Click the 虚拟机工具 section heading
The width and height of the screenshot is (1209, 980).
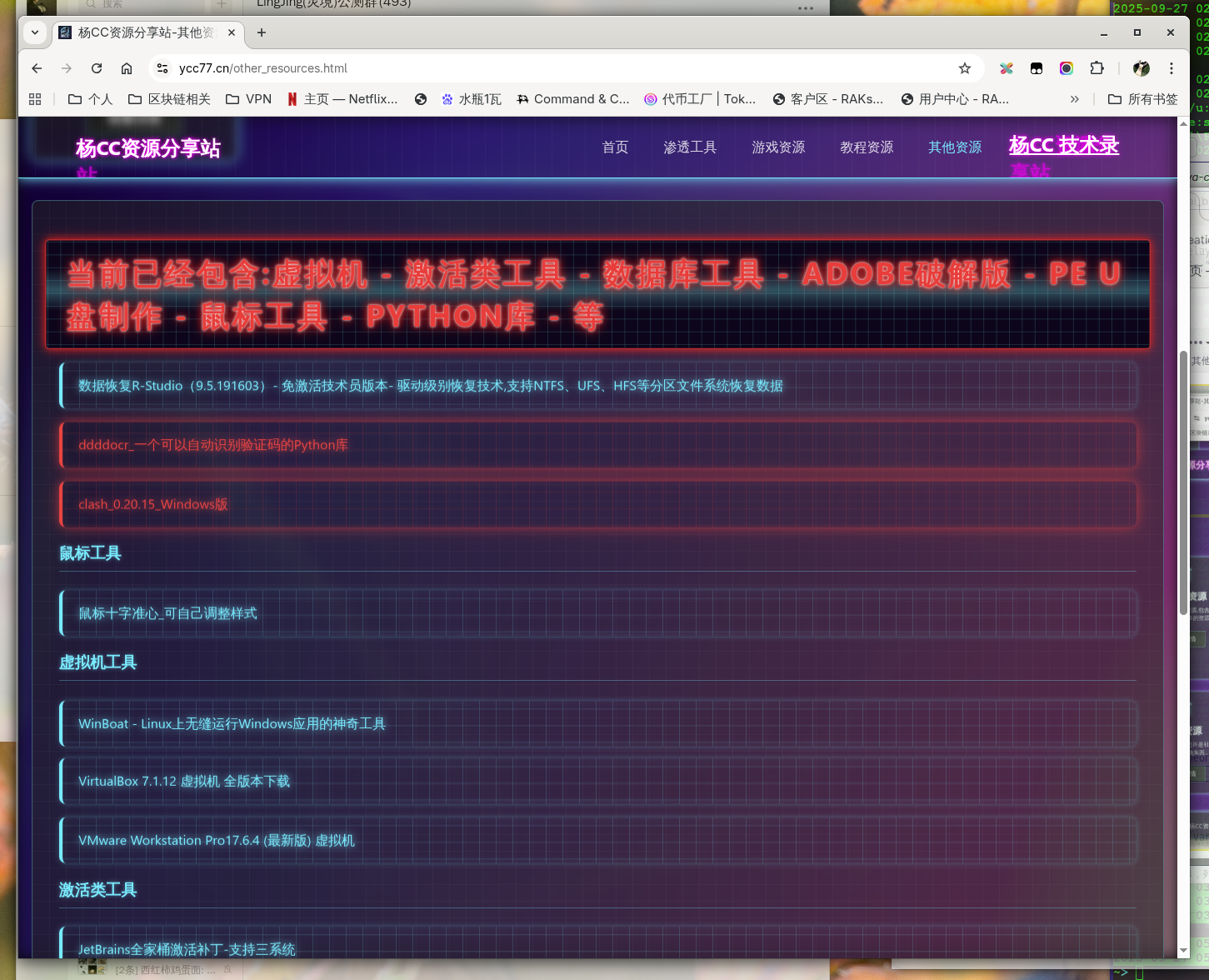(97, 662)
